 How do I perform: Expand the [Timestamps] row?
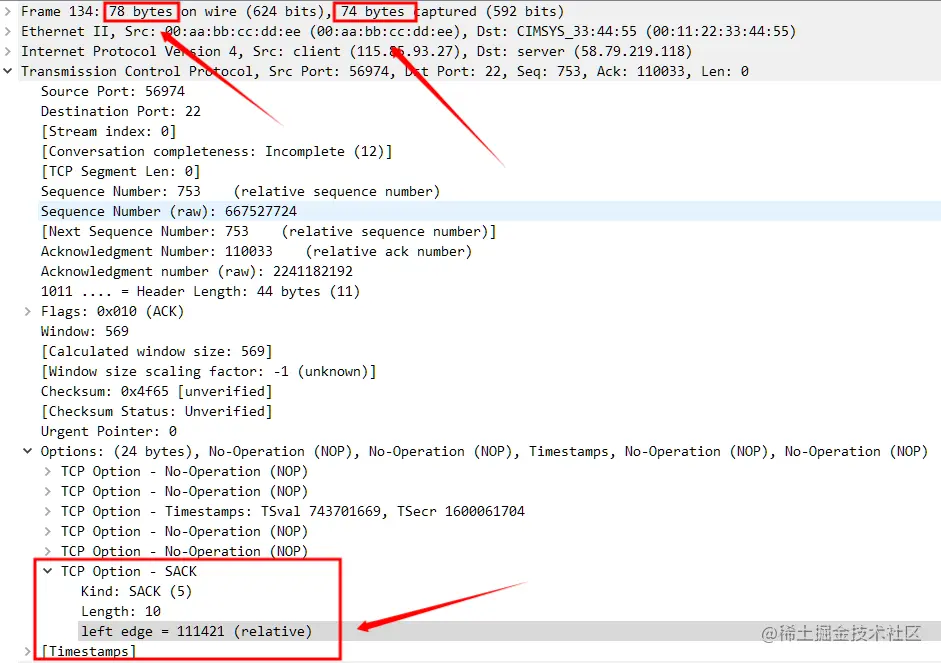[x=28, y=651]
